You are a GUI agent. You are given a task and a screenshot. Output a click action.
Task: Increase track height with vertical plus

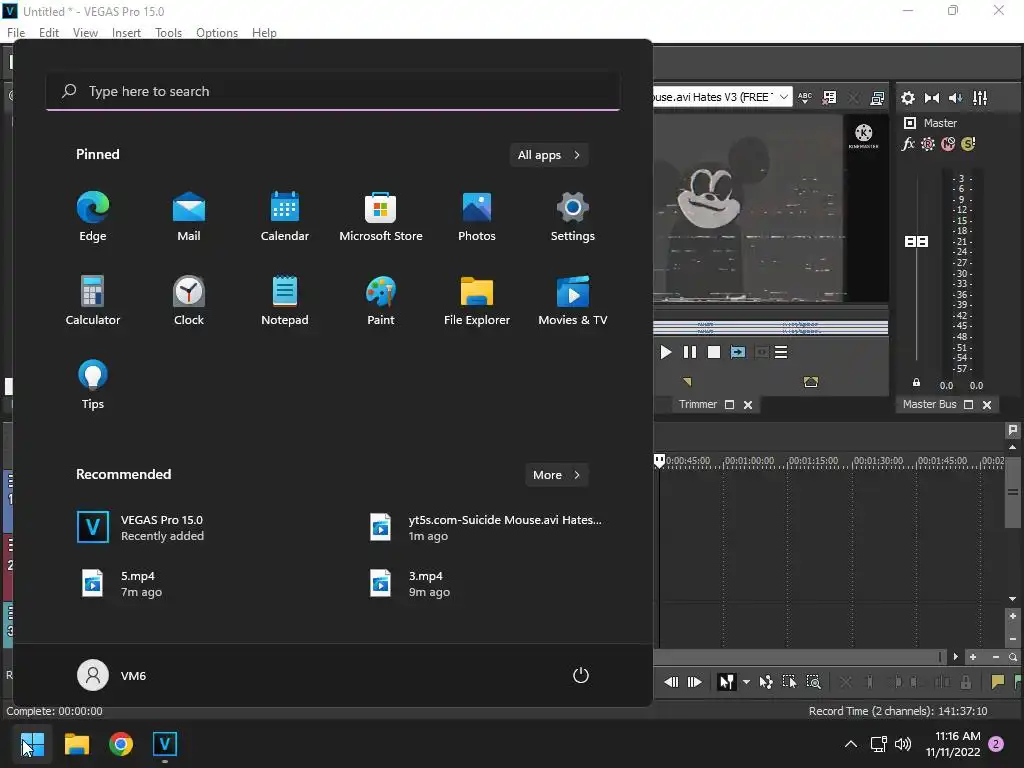click(1013, 616)
